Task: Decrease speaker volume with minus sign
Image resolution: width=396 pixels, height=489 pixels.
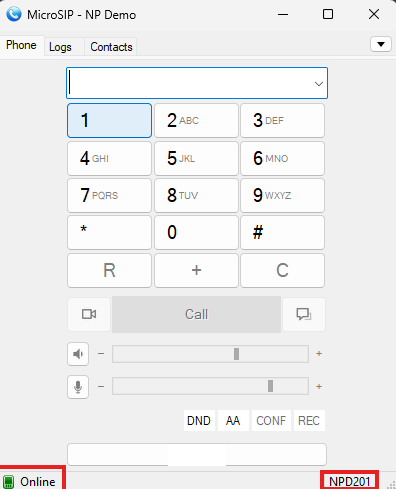Action: click(101, 353)
